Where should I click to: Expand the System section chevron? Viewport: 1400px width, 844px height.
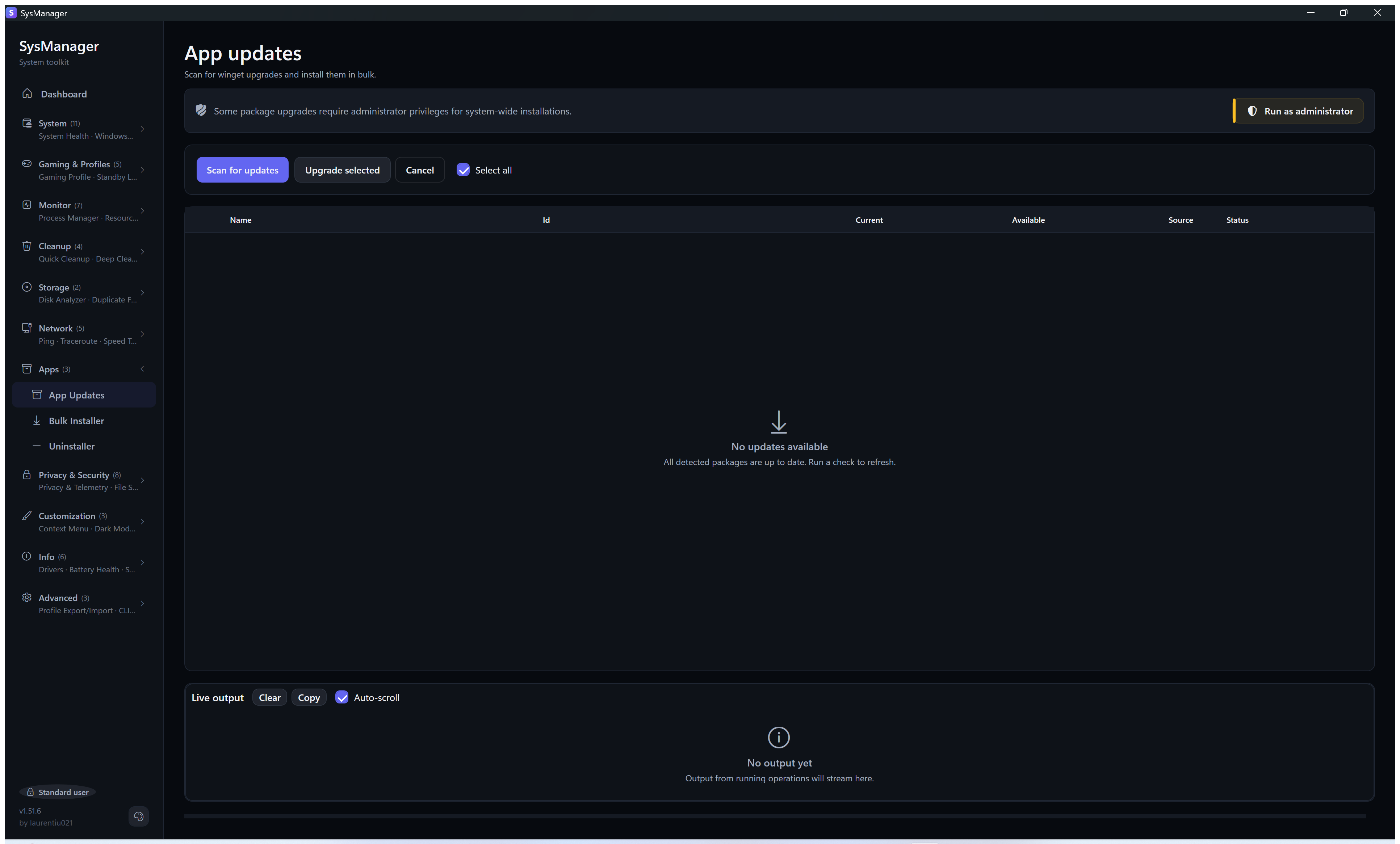[x=143, y=129]
